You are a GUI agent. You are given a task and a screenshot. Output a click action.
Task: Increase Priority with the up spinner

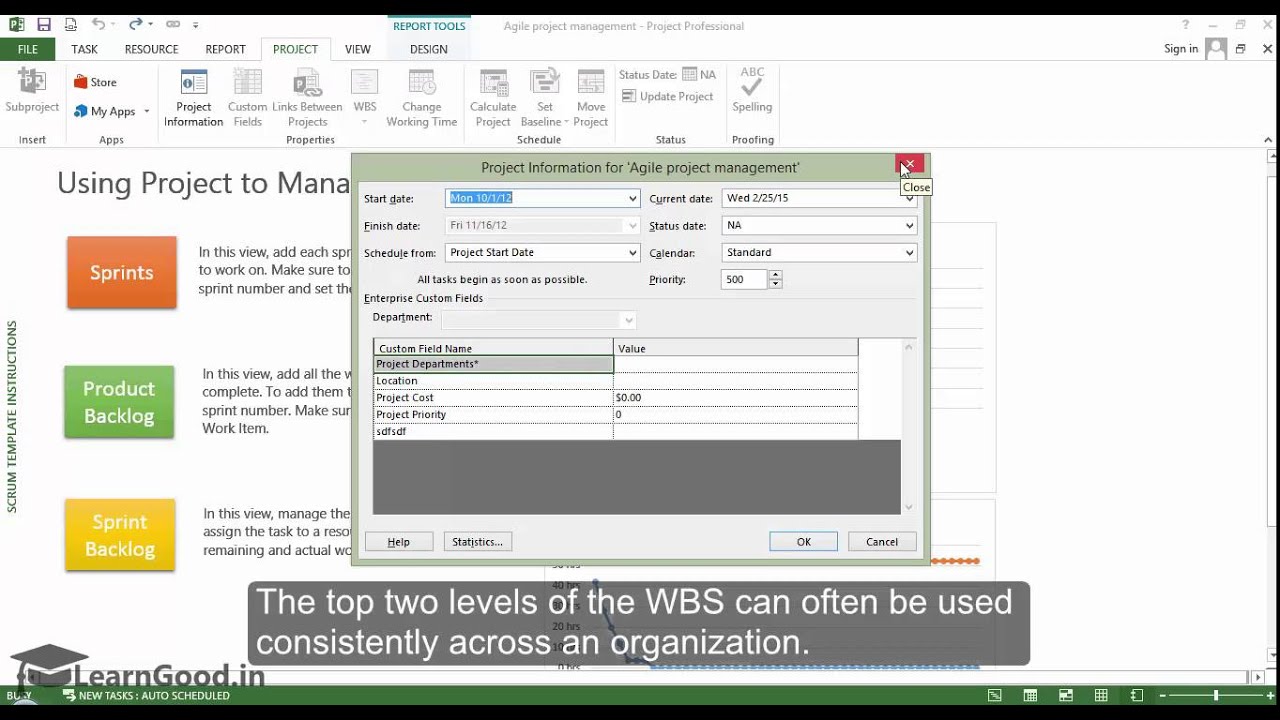click(776, 276)
